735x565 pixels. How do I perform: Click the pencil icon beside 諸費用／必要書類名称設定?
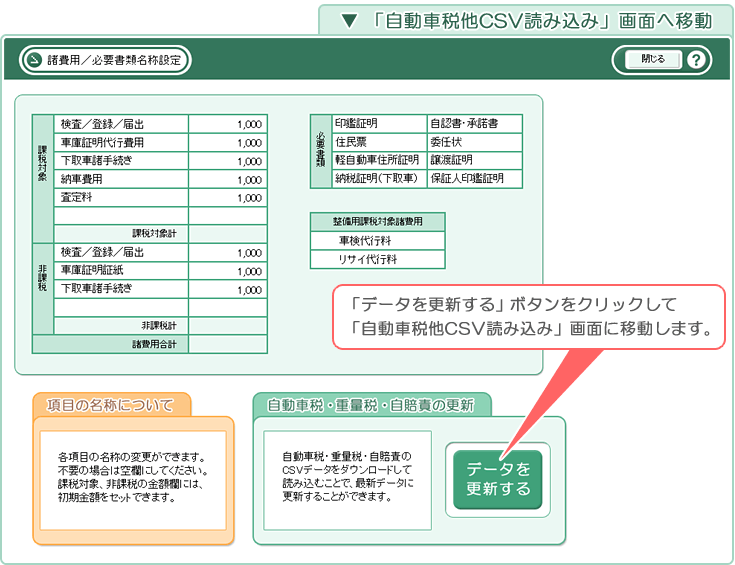[34, 60]
